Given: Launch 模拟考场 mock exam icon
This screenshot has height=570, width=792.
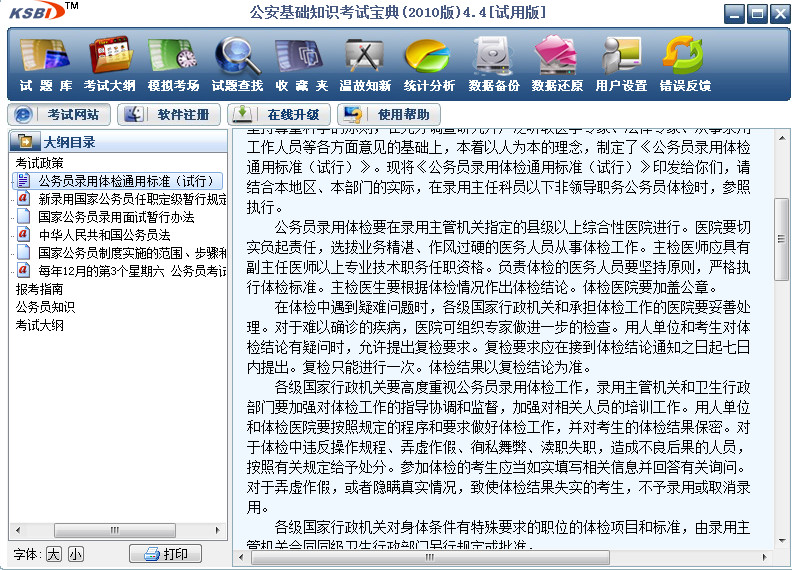Looking at the screenshot, I should [x=173, y=64].
